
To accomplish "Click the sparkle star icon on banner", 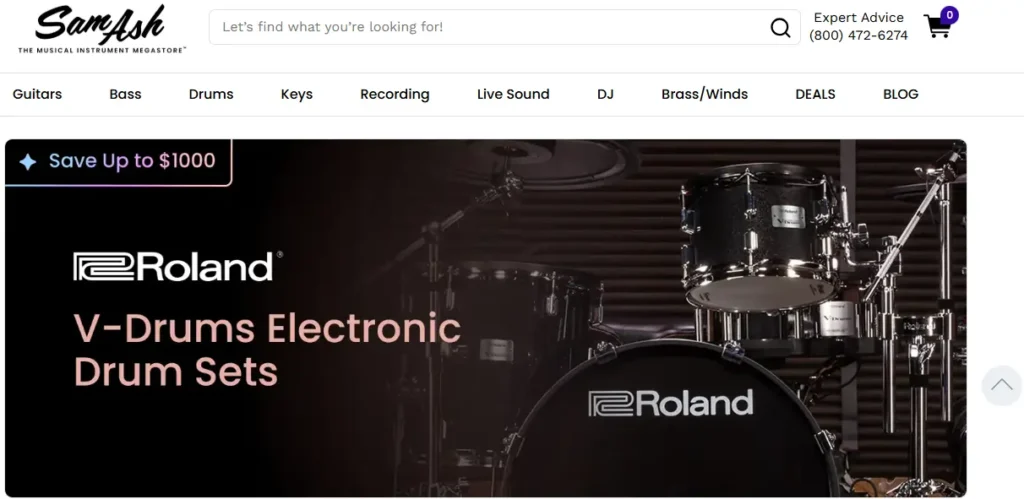I will click(x=27, y=161).
